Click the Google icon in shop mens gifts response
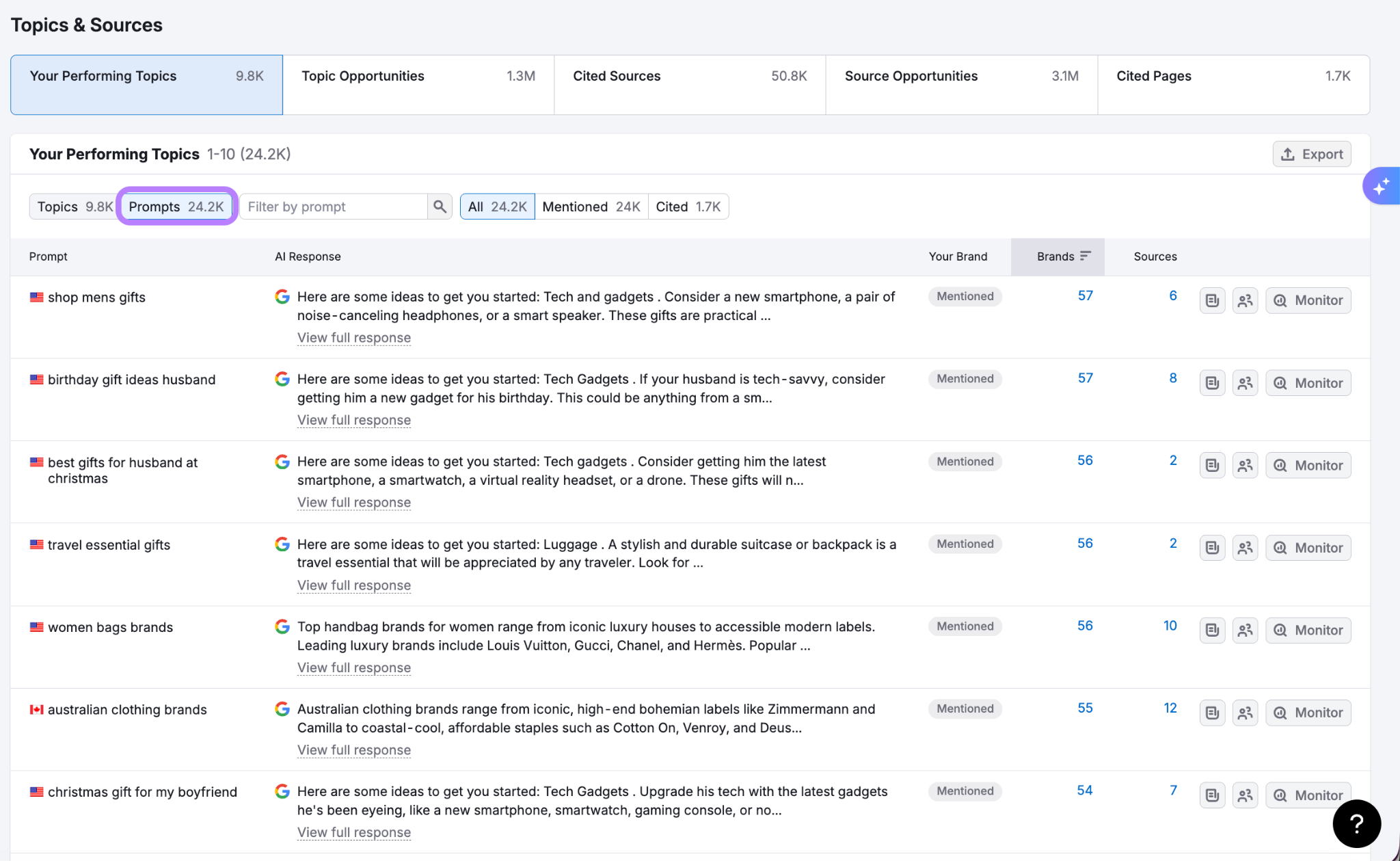 tap(282, 296)
